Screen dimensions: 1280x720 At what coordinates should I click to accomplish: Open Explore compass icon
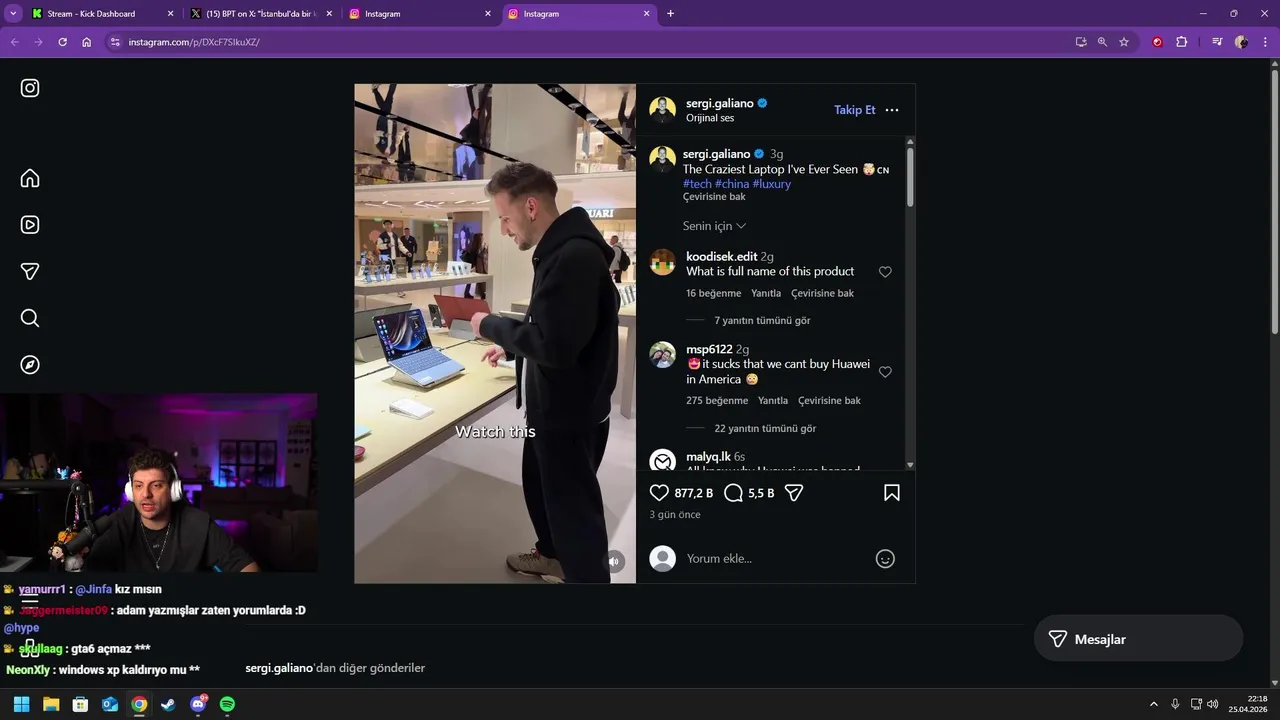[x=30, y=365]
